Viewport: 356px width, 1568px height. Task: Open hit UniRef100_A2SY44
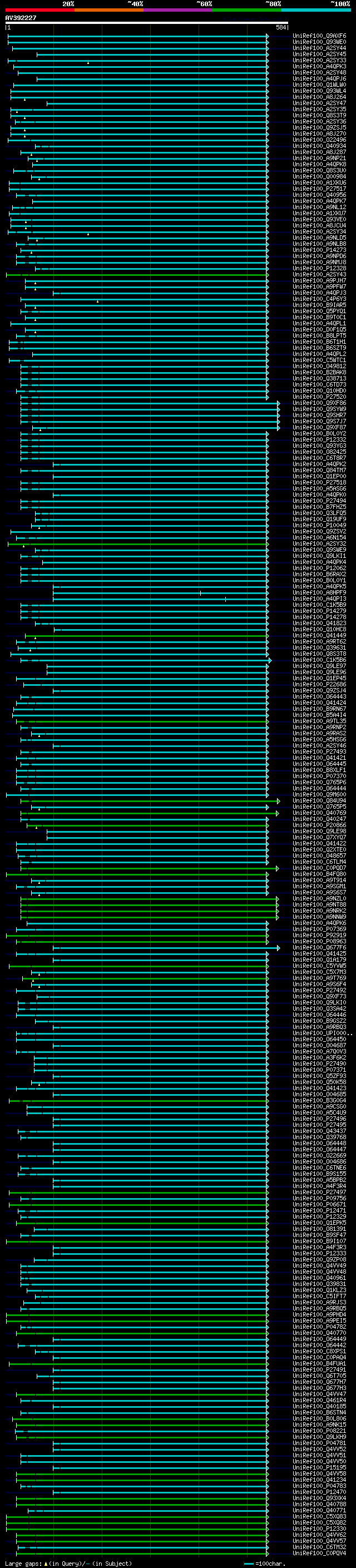point(319,49)
